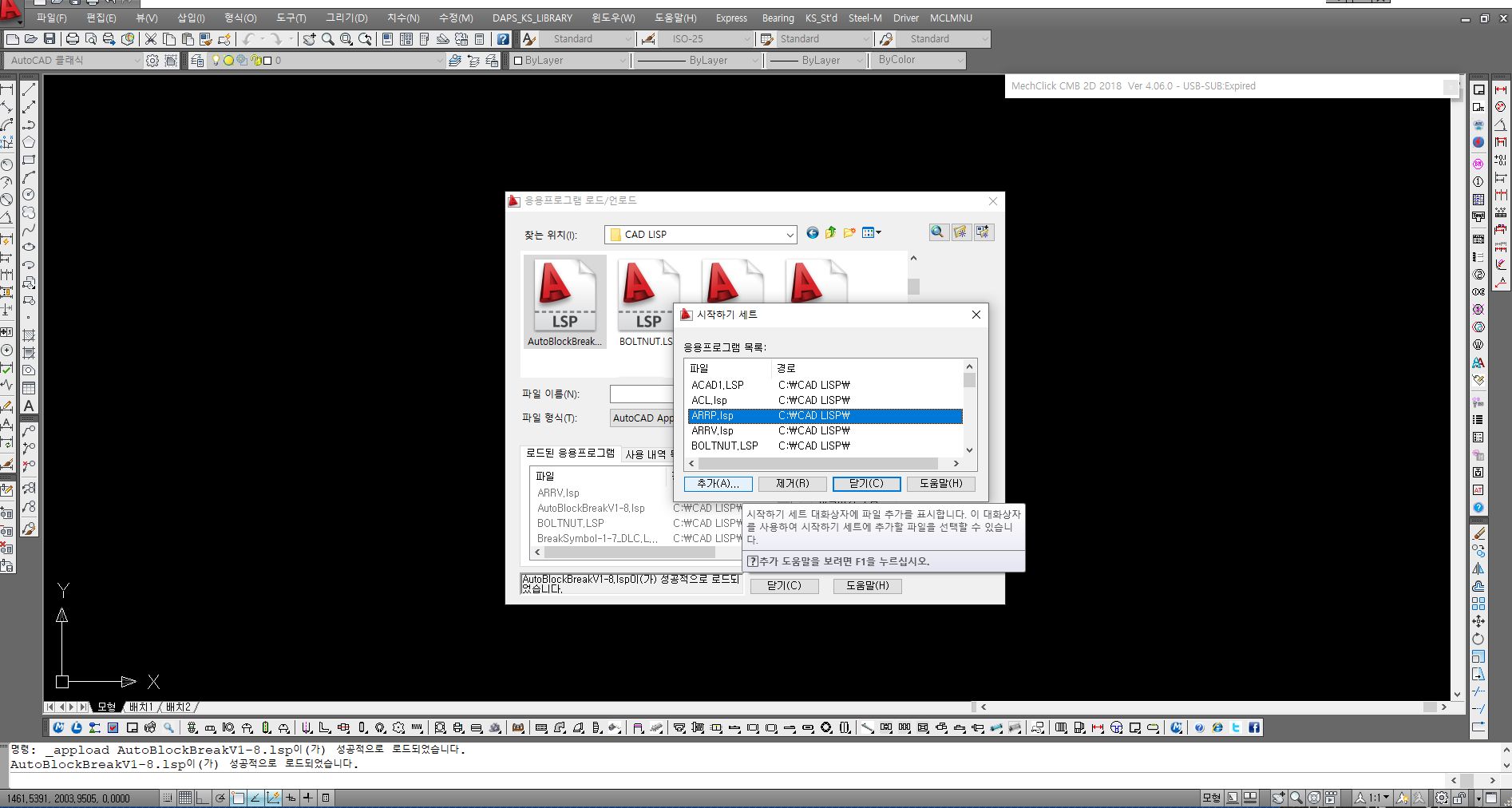Click the Plot printer icon

pyautogui.click(x=73, y=39)
